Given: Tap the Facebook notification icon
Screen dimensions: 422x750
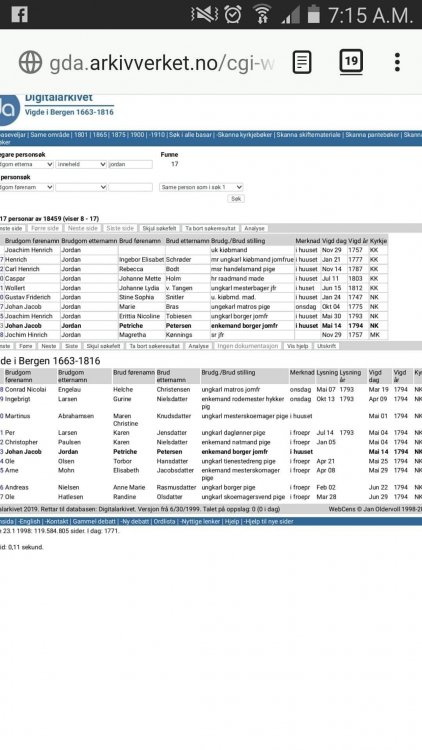Looking at the screenshot, I should 20,14.
